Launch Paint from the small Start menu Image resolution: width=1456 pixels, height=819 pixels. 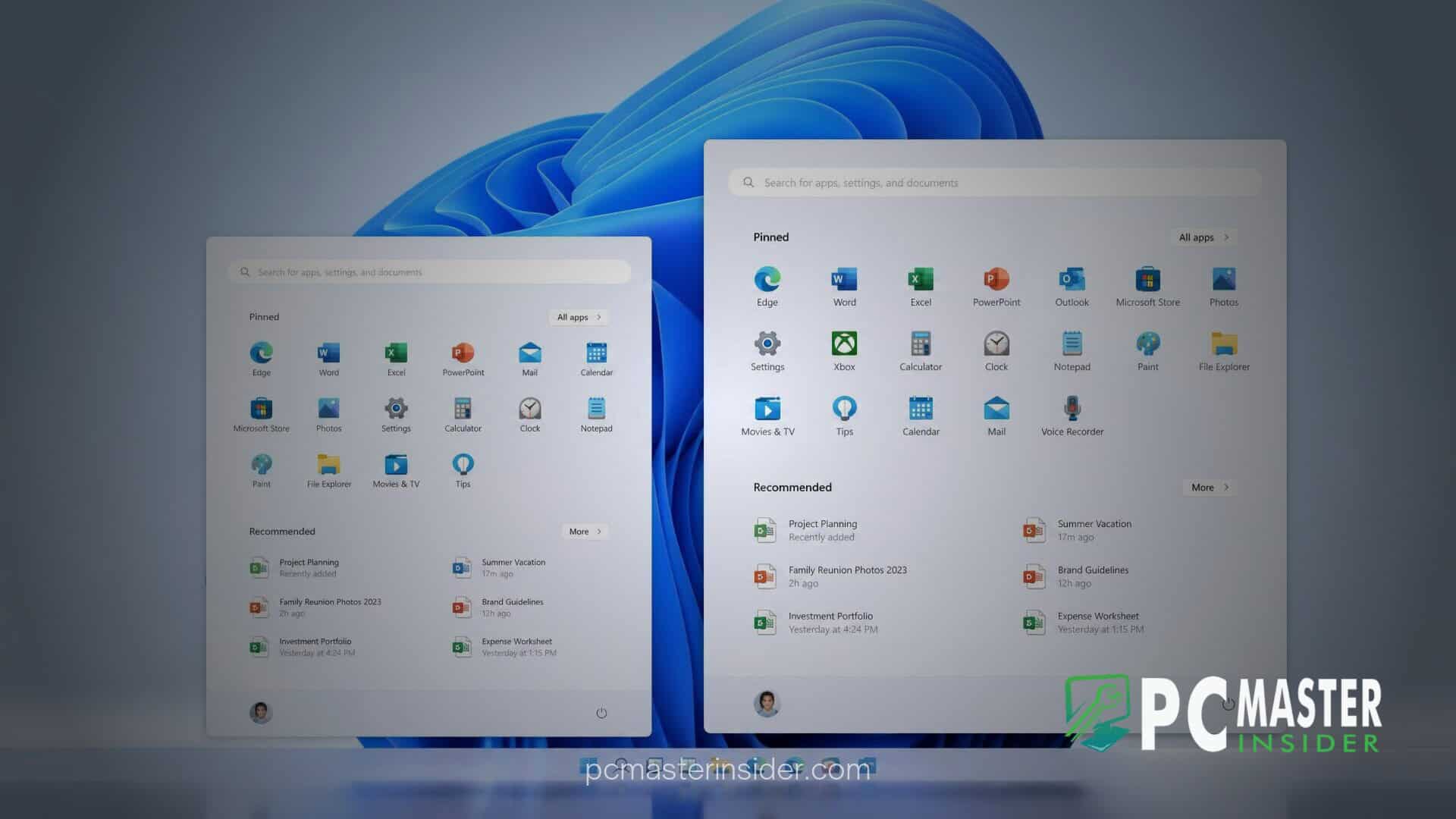(x=262, y=470)
